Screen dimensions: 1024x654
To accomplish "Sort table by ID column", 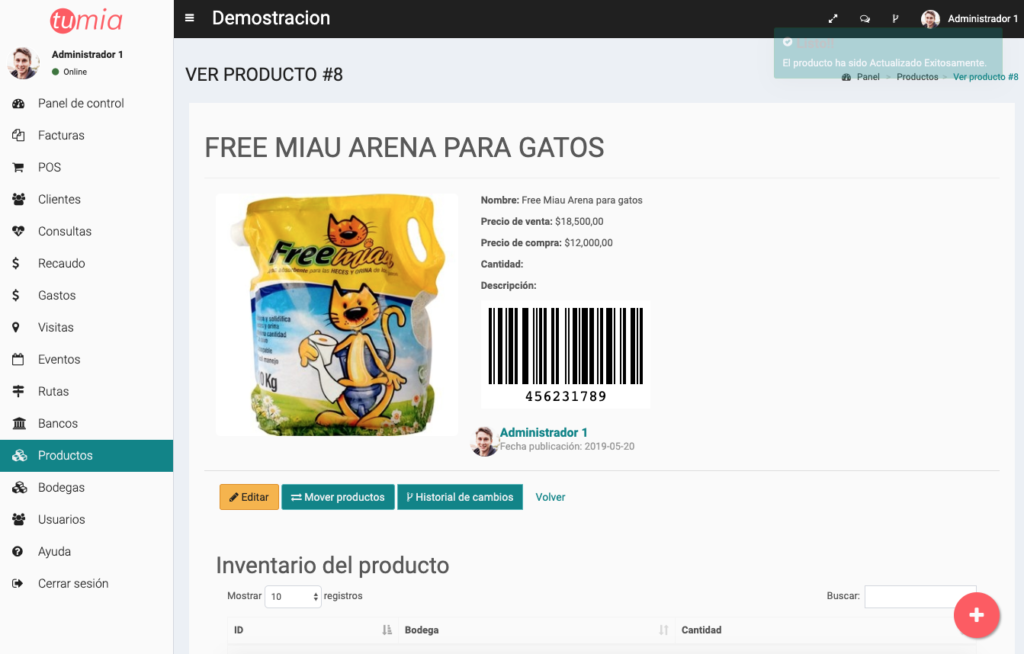I will (313, 630).
